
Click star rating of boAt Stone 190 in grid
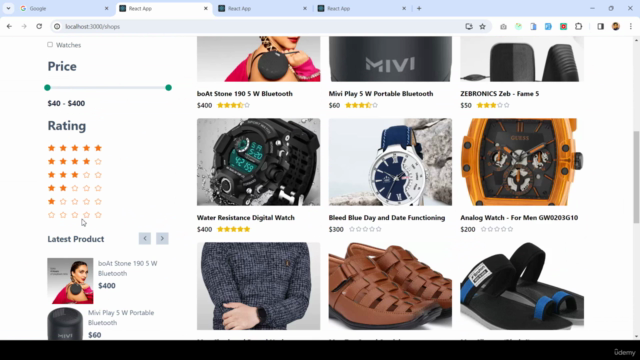(233, 105)
